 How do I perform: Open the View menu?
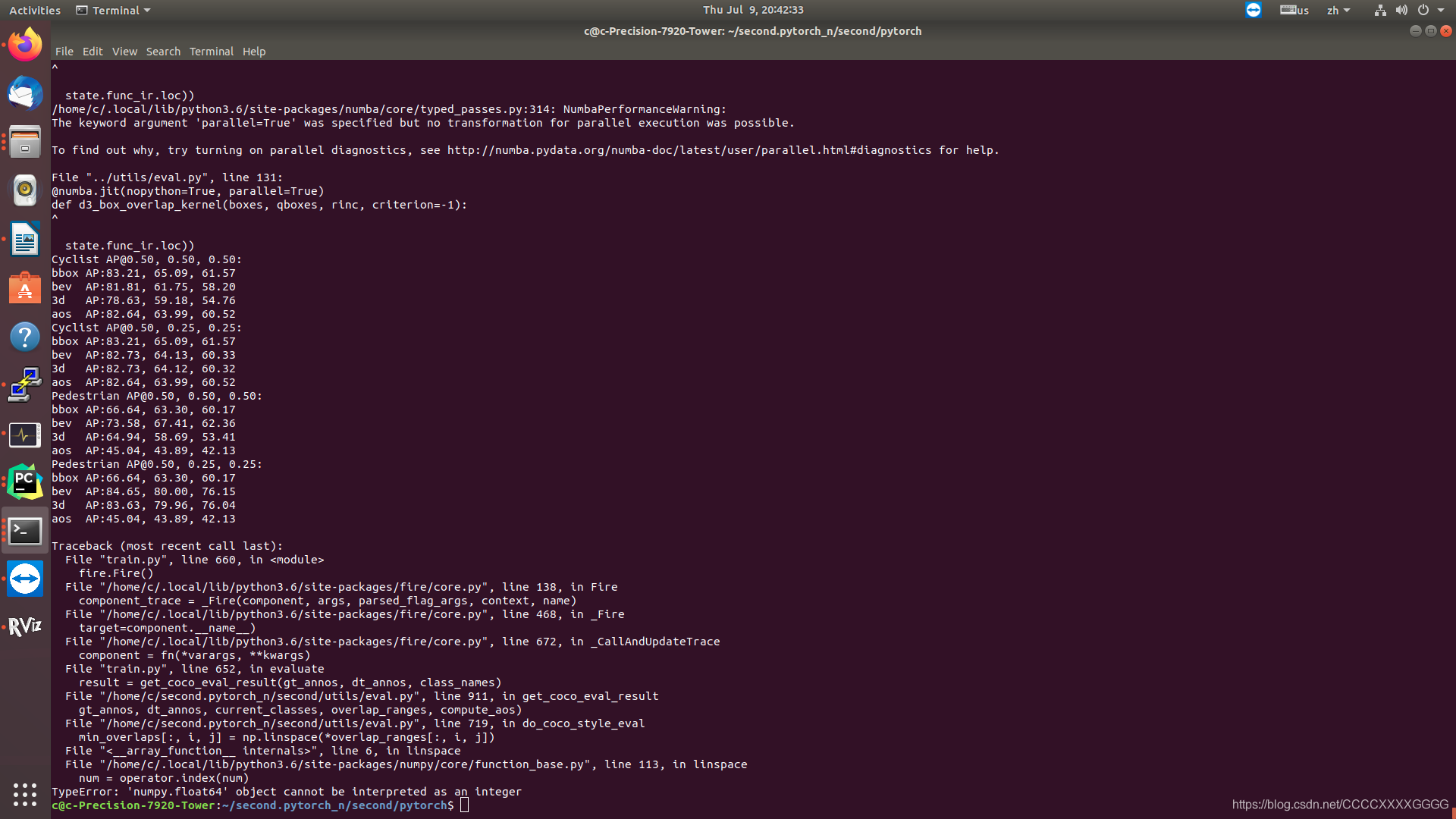124,52
